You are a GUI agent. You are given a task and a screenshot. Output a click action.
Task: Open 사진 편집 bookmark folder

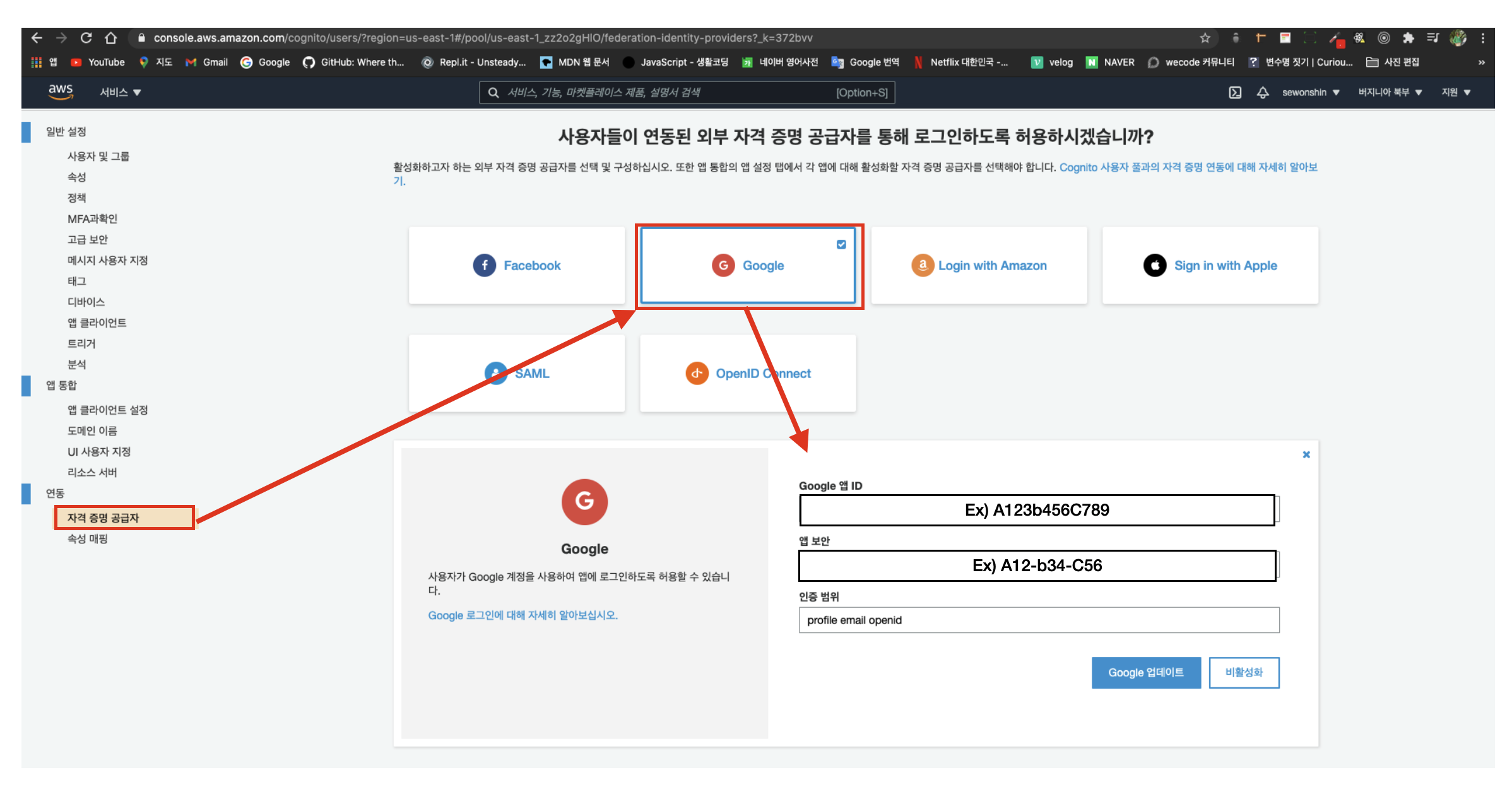(x=1393, y=62)
